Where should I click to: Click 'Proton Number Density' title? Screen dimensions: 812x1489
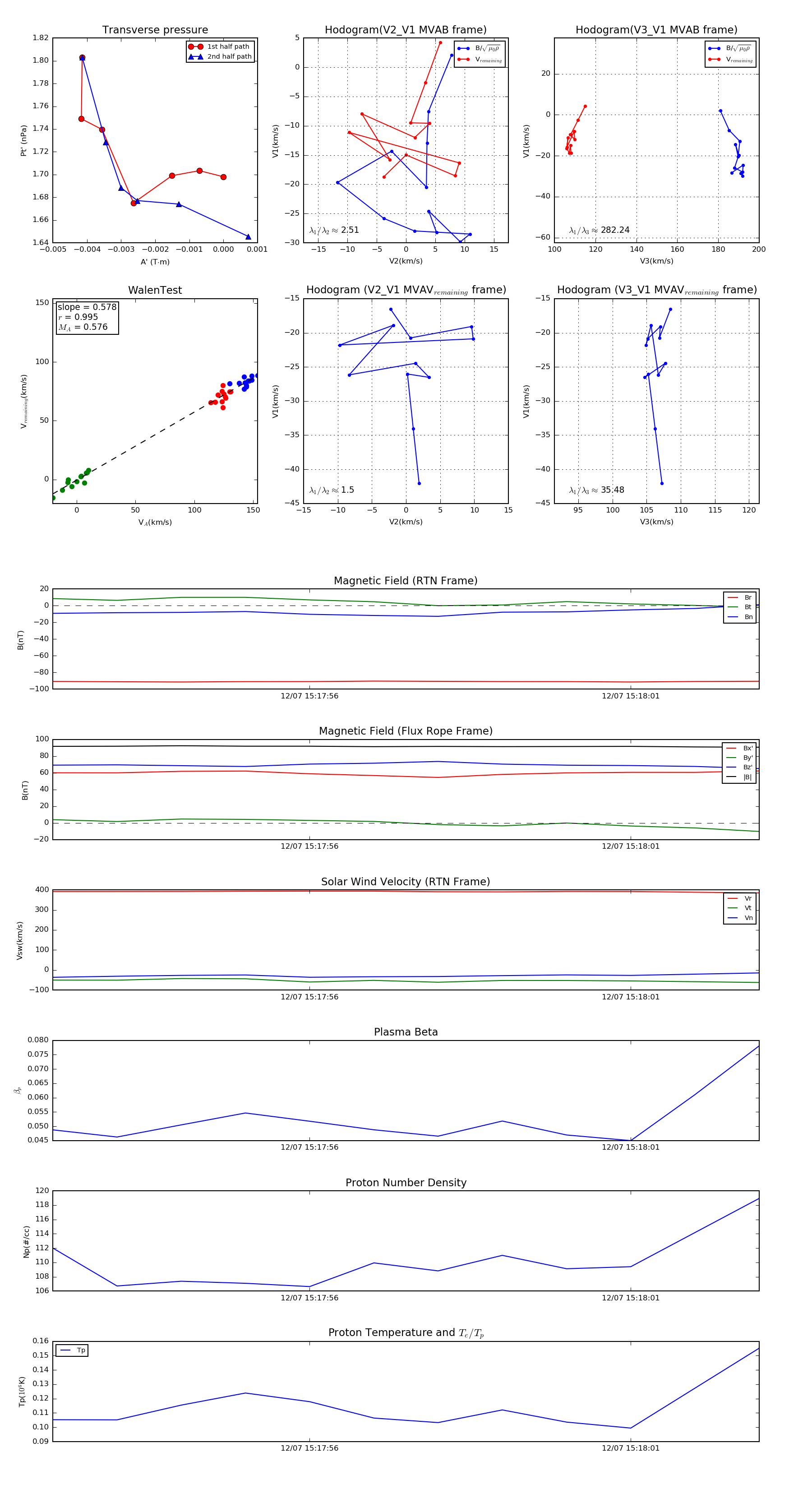pos(406,1183)
